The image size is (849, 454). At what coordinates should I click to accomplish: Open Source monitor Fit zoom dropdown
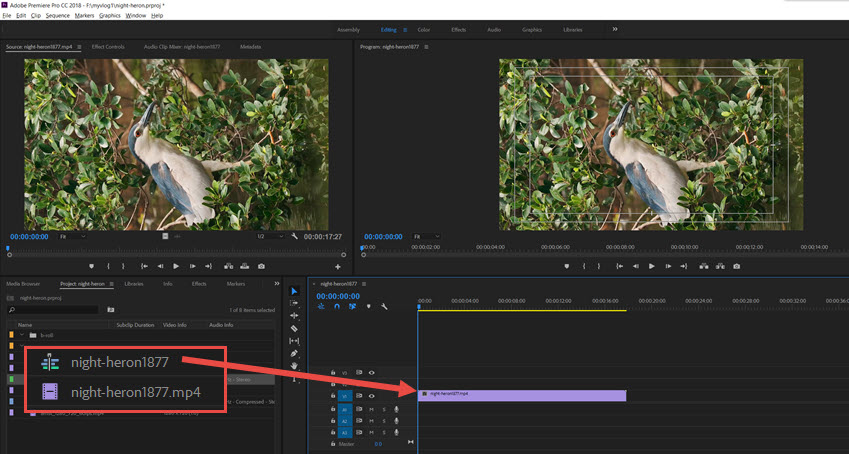[x=73, y=237]
